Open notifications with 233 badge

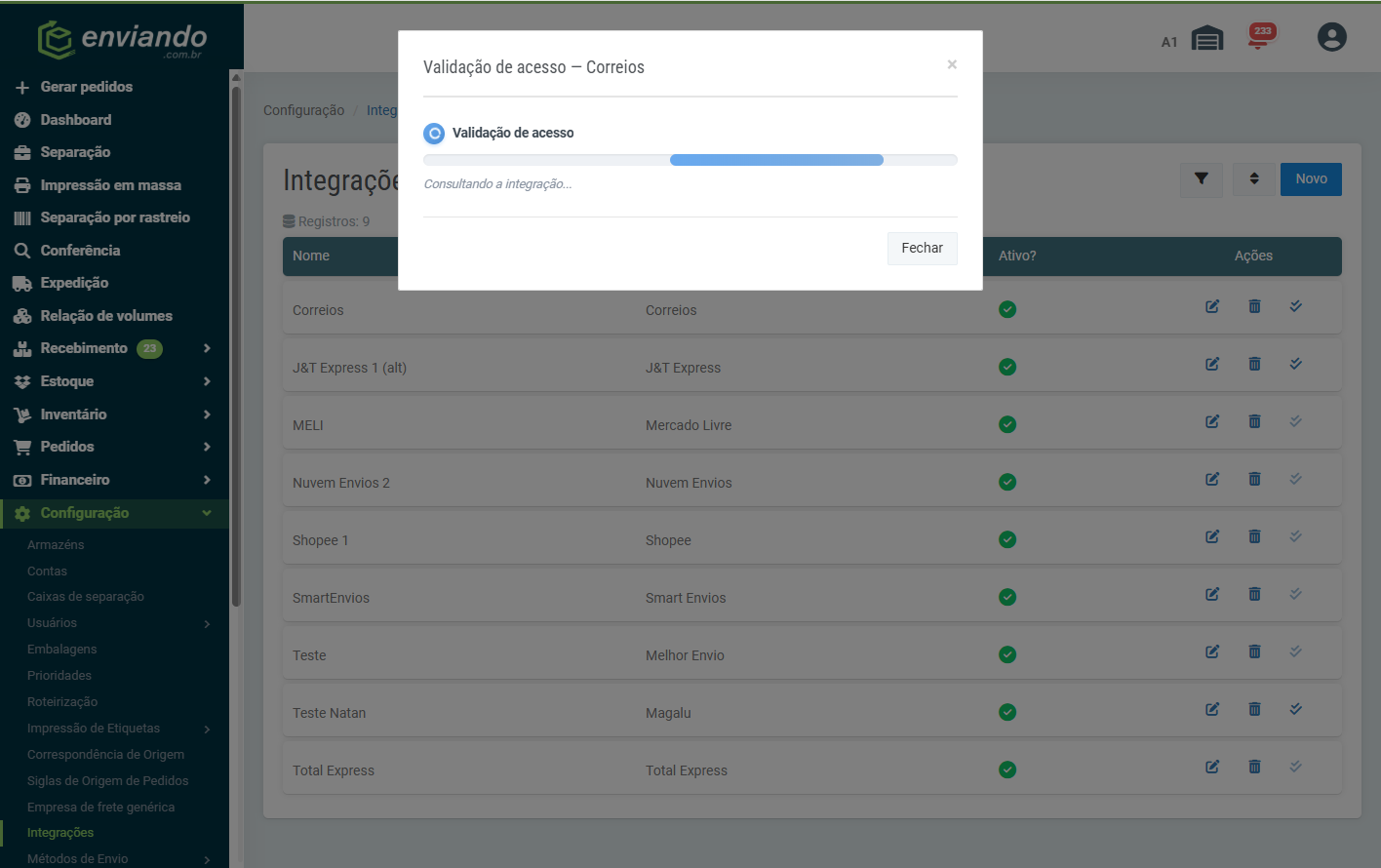[x=1262, y=36]
